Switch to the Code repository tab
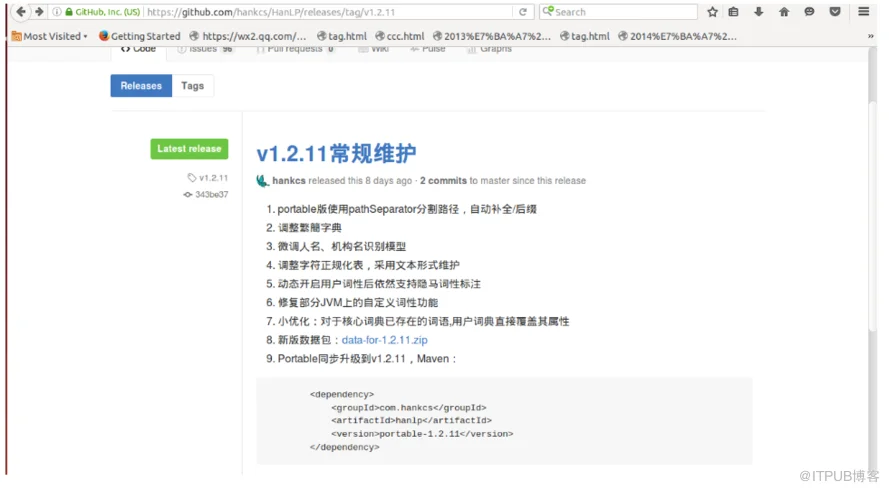Screen dimensions: 889x491 138,50
